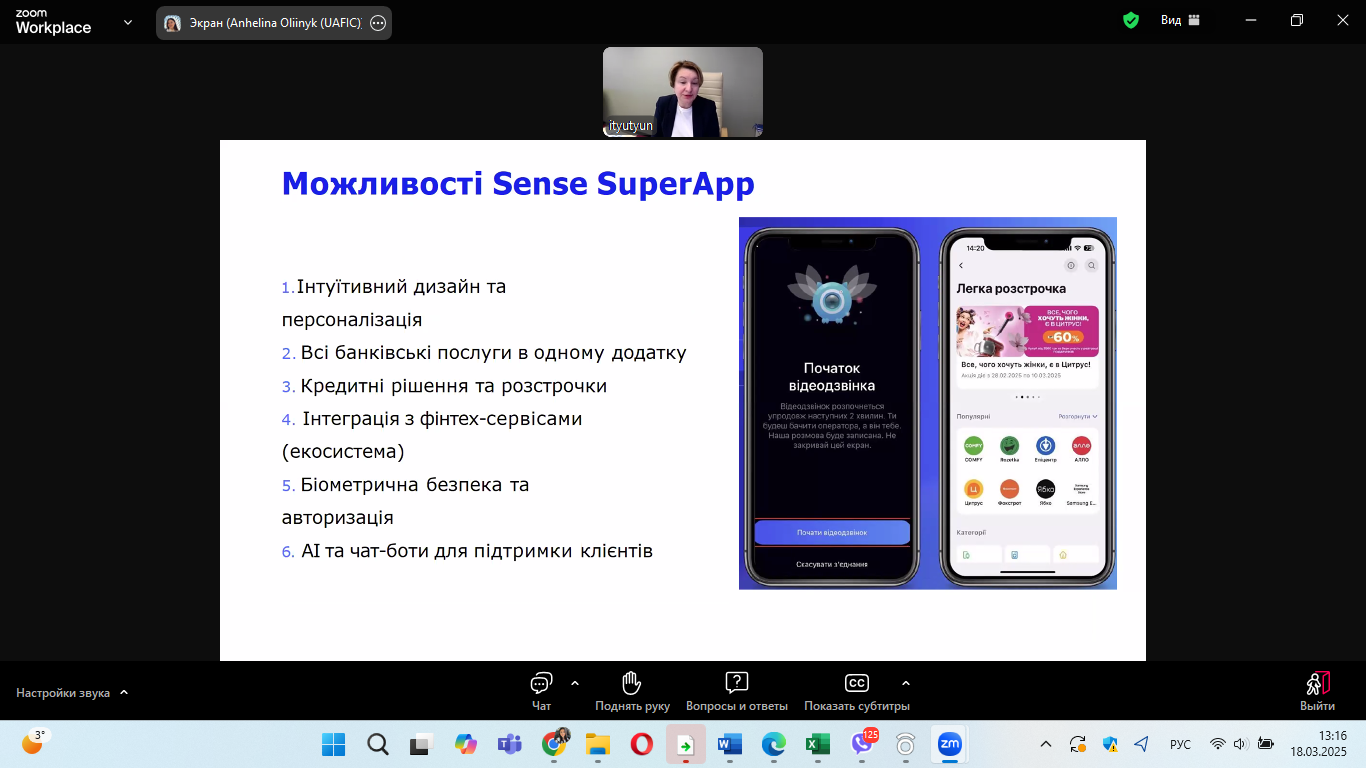
Task: Click the slide title Можливості Sense SuperApp
Action: point(518,184)
